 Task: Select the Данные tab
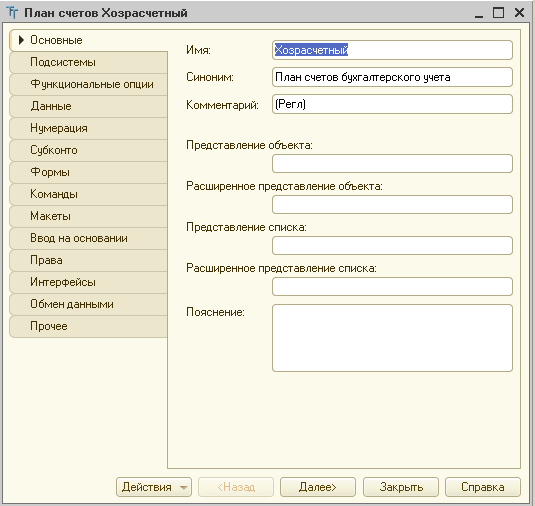tap(88, 106)
